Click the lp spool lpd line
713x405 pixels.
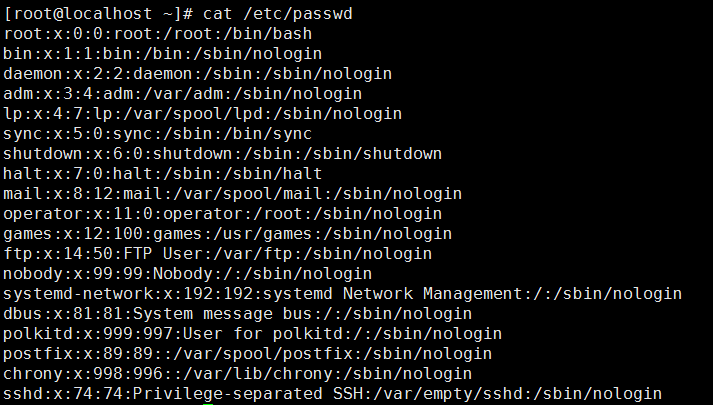tap(203, 114)
